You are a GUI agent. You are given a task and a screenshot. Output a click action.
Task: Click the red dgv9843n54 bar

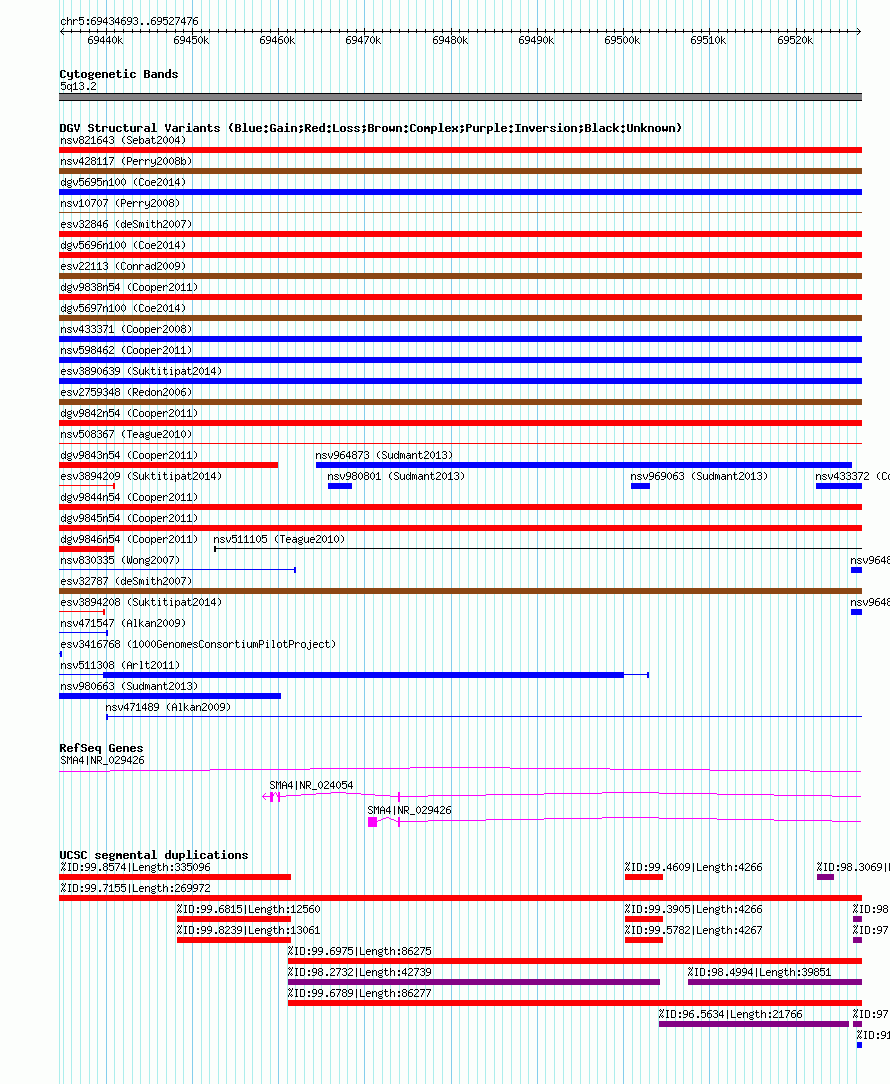click(169, 465)
